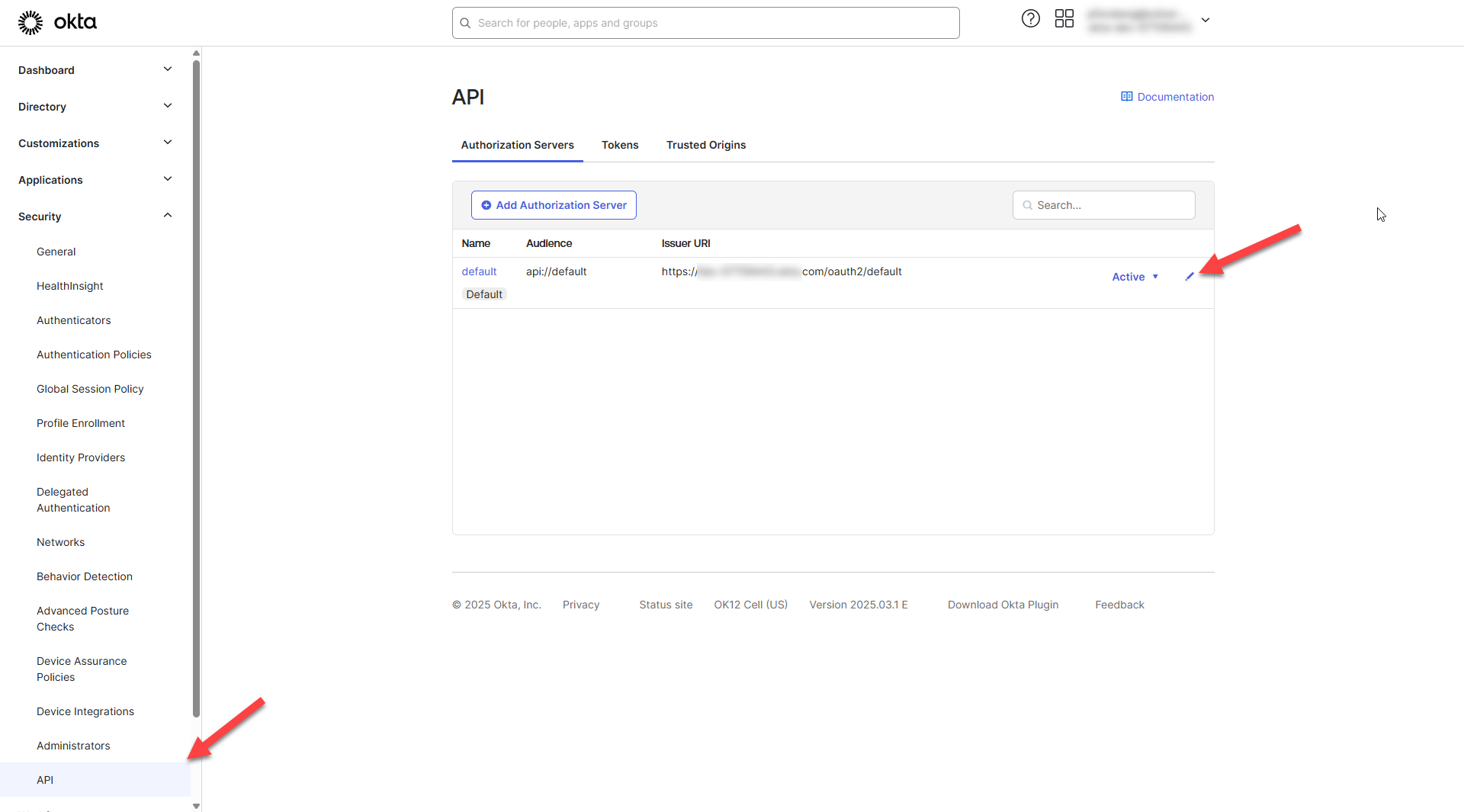Image resolution: width=1464 pixels, height=812 pixels.
Task: Switch to the Tokens tab
Action: click(x=619, y=145)
